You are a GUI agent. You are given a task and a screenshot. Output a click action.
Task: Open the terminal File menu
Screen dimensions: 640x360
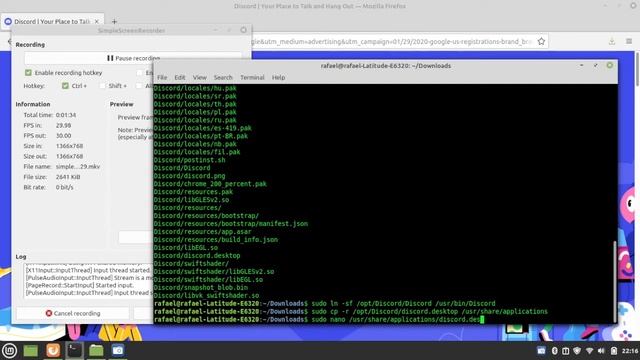(x=162, y=77)
